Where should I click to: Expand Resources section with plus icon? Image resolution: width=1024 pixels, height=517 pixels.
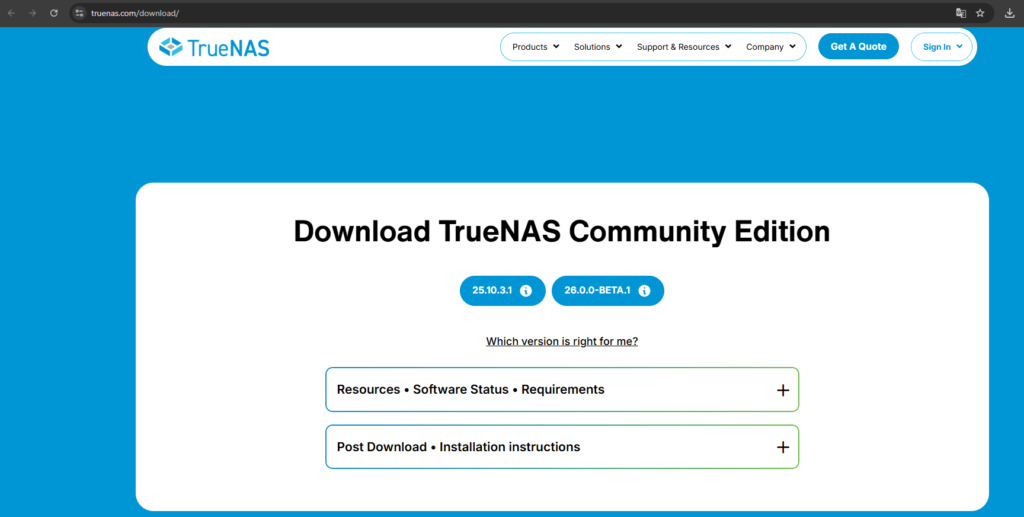783,390
